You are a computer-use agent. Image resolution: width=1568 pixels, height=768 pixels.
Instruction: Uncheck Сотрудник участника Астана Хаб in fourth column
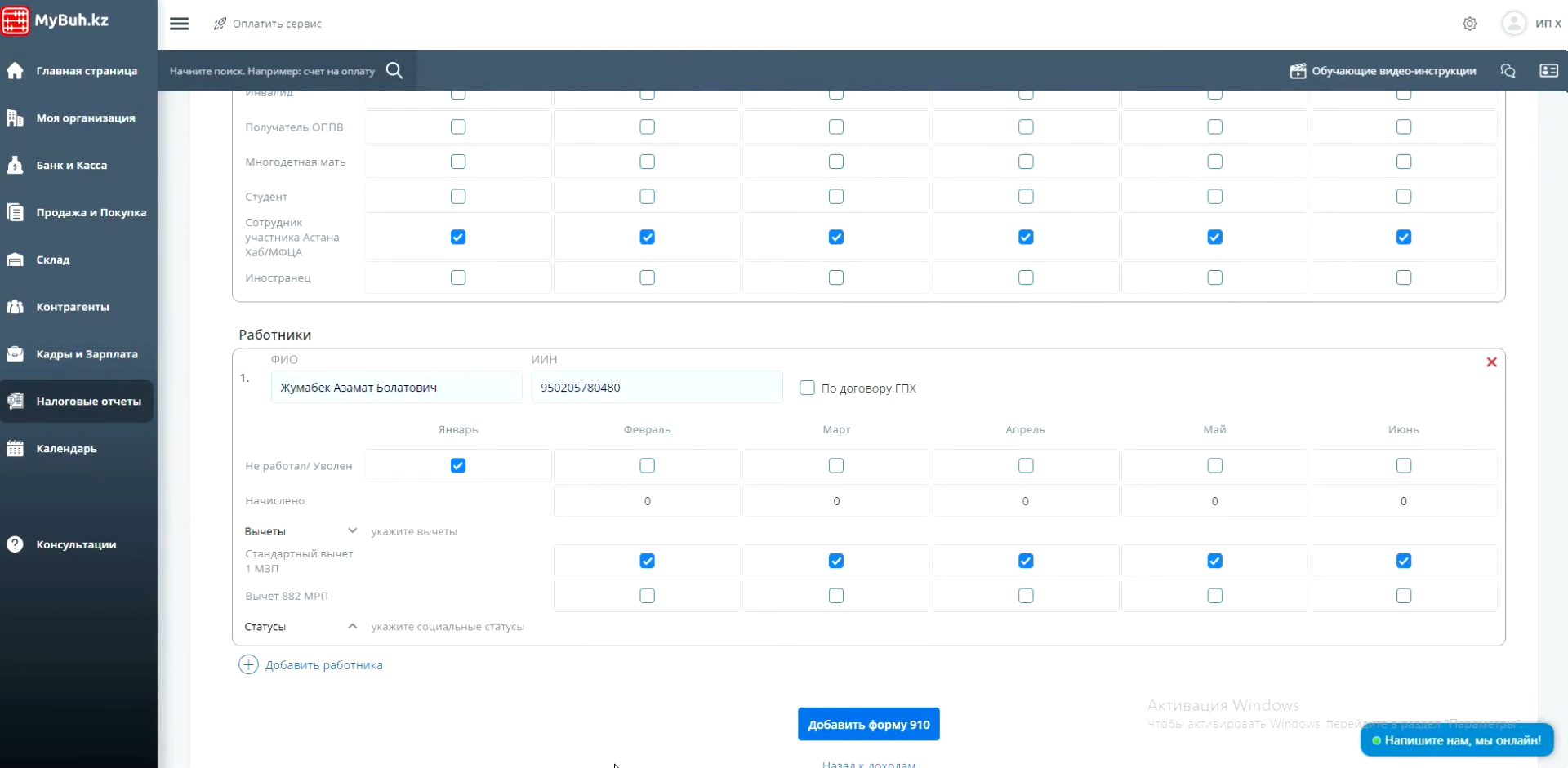[1026, 238]
